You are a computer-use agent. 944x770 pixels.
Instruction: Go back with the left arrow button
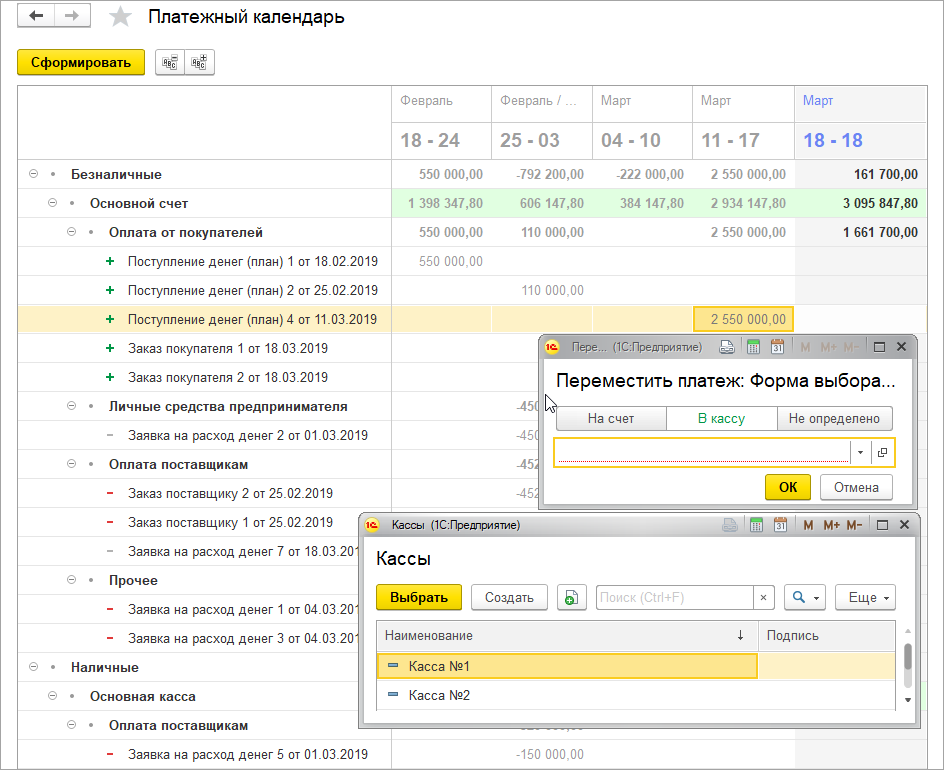click(36, 16)
